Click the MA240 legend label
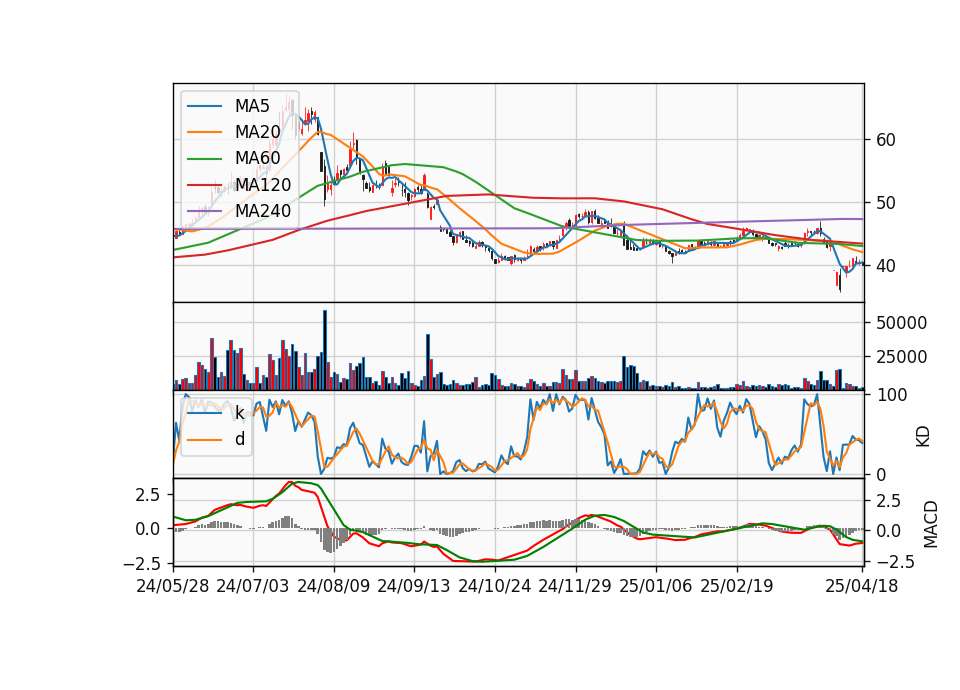Screen dimensions: 960x690 coord(263,211)
